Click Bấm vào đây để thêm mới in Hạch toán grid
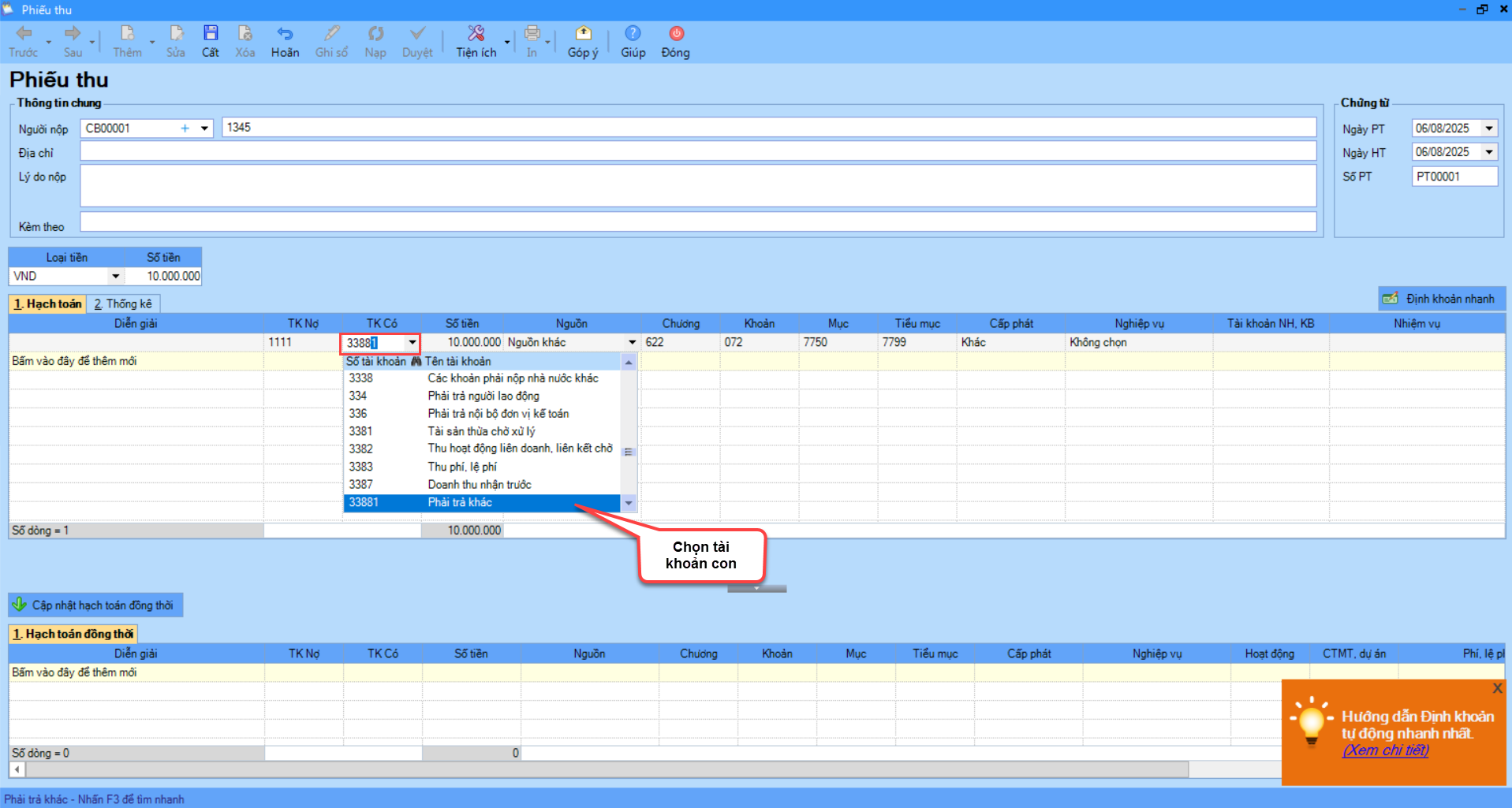The width and height of the screenshot is (1512, 808). point(74,361)
